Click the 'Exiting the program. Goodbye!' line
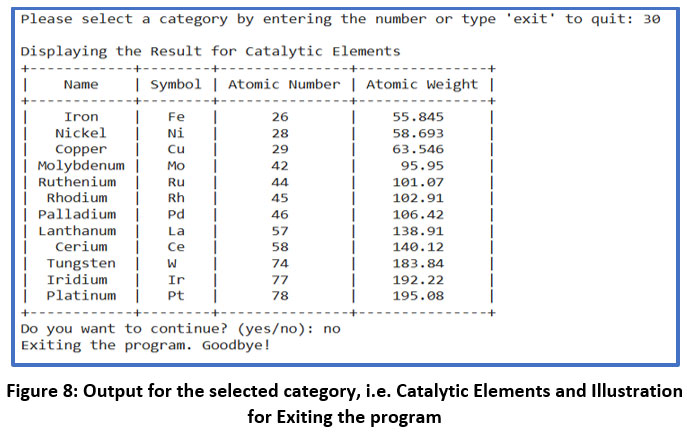Image resolution: width=687 pixels, height=436 pixels. [145, 345]
